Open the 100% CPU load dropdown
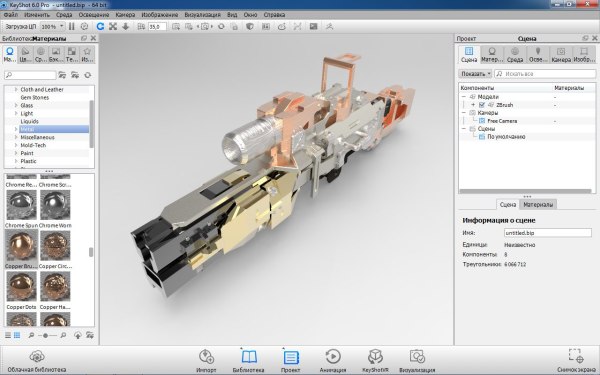The image size is (600, 375). coord(52,26)
